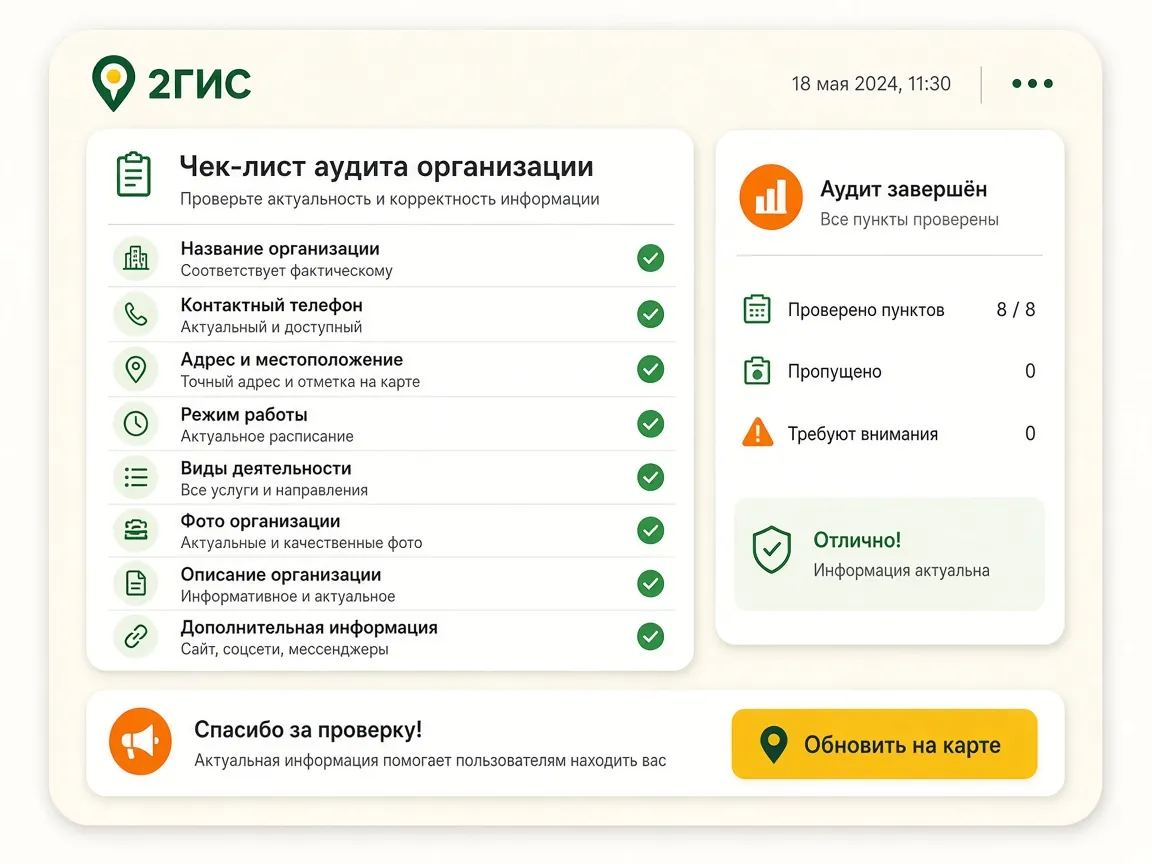The image size is (1152, 864).
Task: Click the text Актуальное расписание
Action: coord(267,436)
